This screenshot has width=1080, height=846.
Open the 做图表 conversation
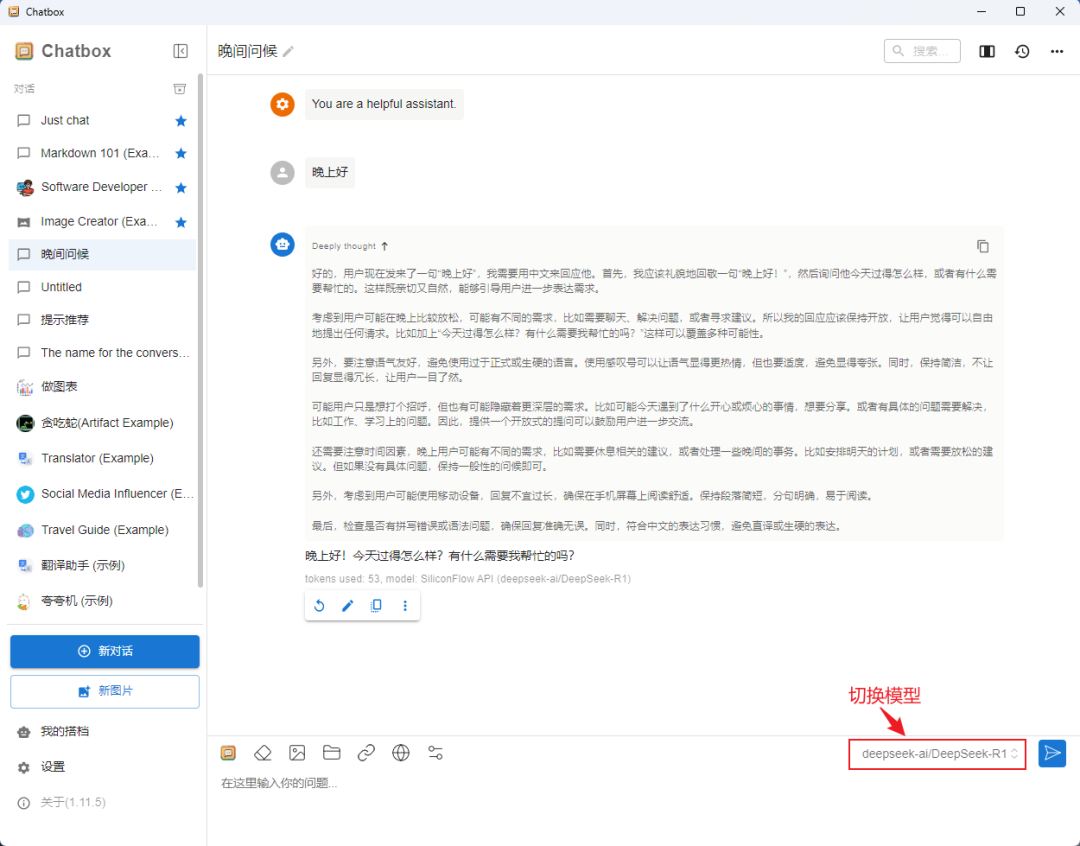point(103,386)
